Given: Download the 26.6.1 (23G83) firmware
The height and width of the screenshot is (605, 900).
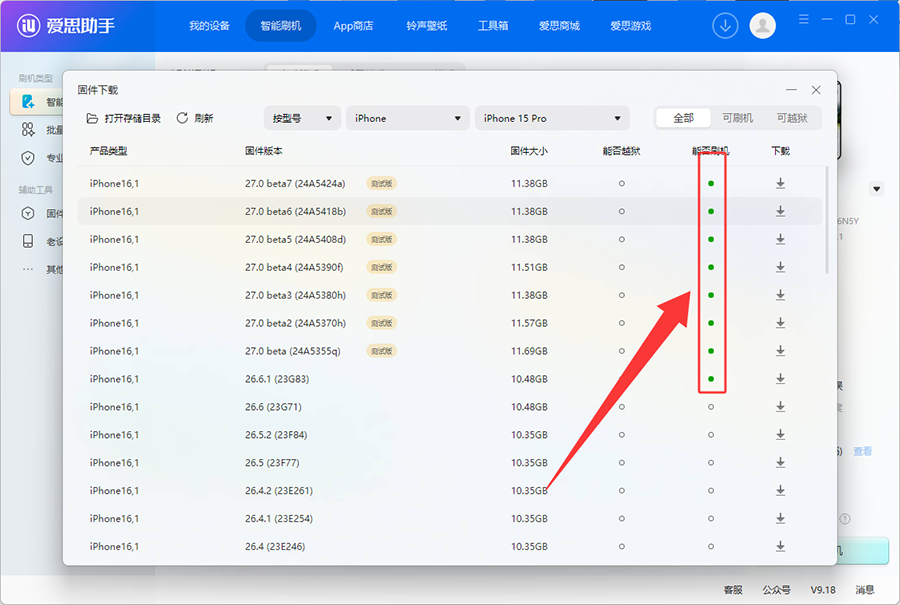Looking at the screenshot, I should click(780, 379).
